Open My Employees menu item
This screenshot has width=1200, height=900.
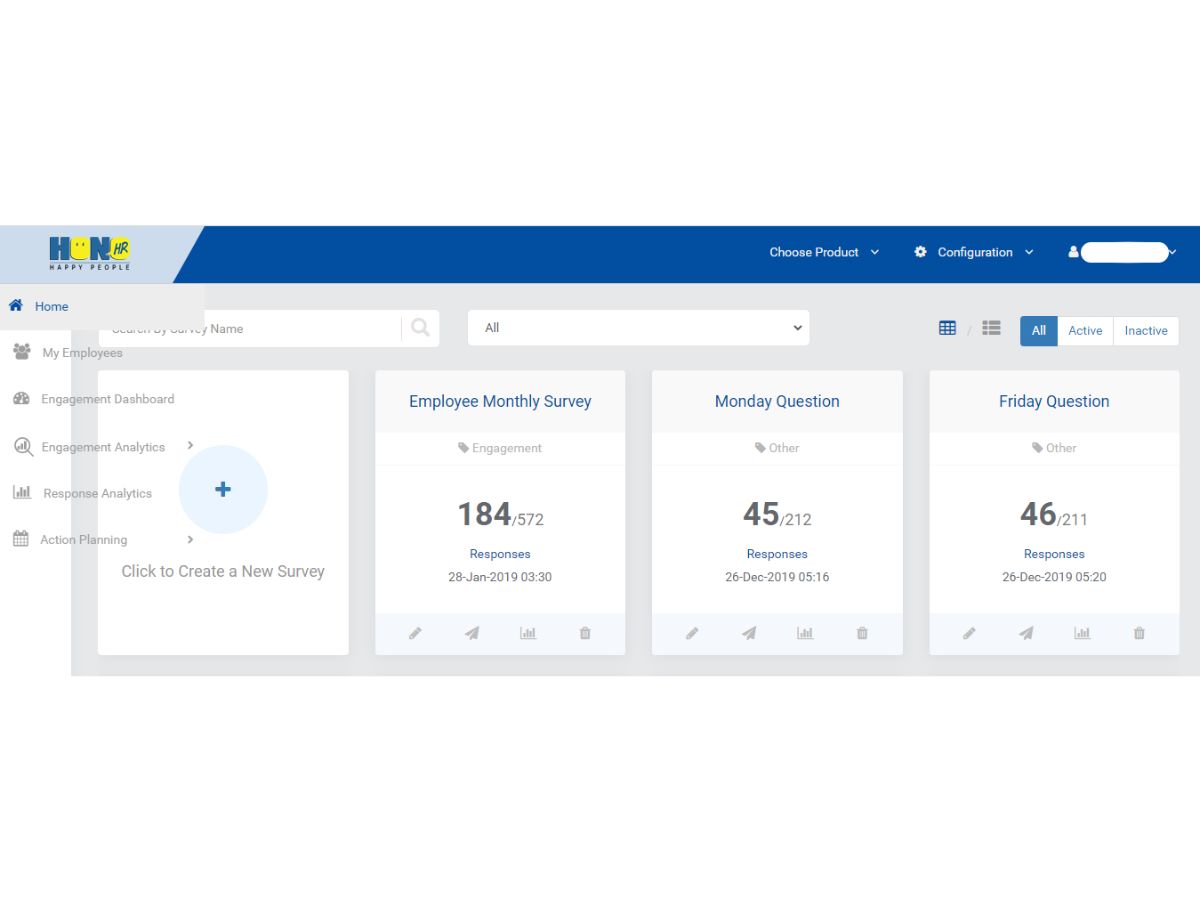tap(82, 352)
